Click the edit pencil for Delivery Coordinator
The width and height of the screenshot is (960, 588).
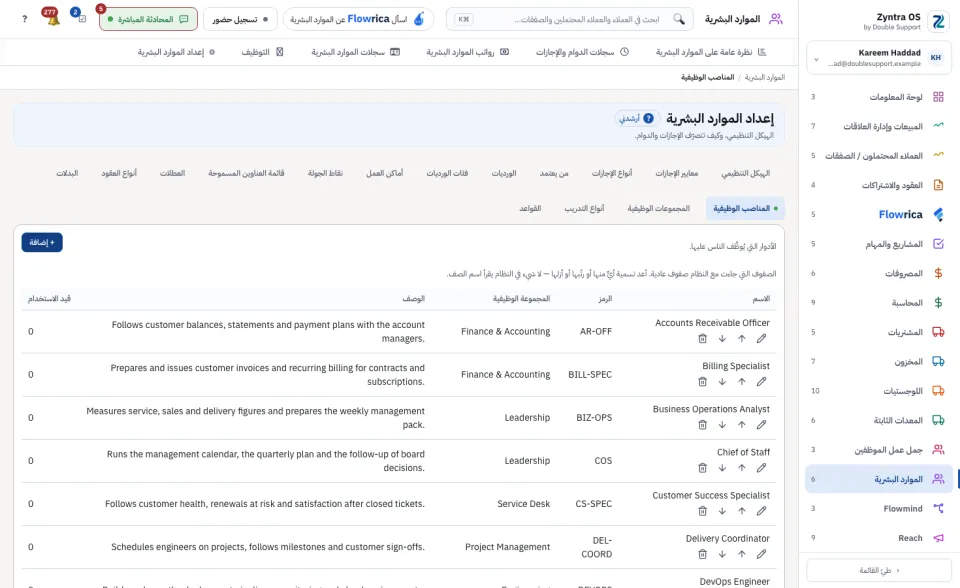tap(761, 554)
